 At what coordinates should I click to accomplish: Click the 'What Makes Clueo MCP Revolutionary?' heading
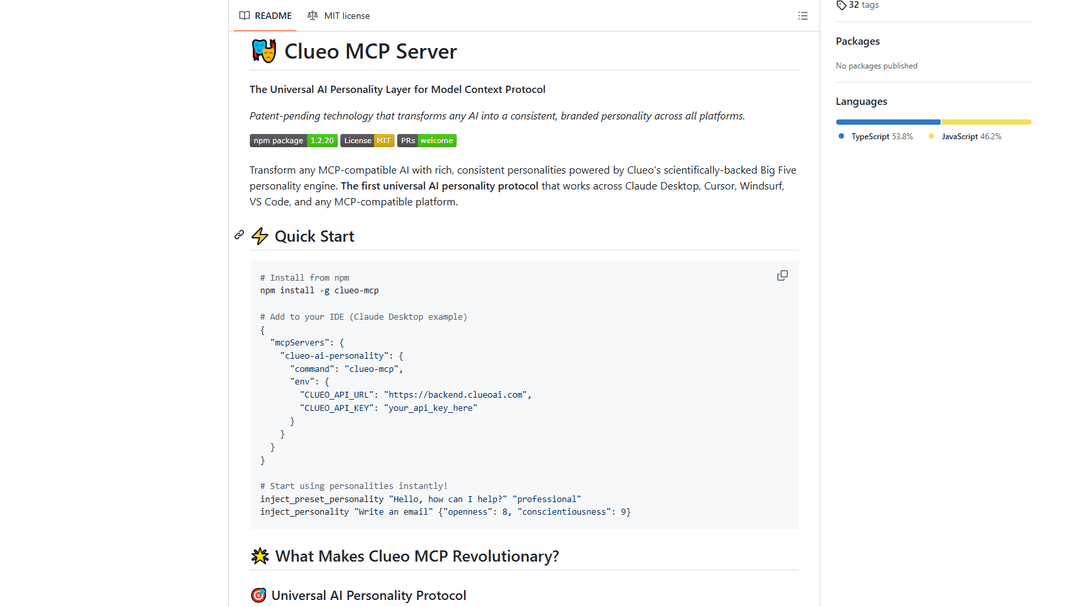[x=417, y=556]
